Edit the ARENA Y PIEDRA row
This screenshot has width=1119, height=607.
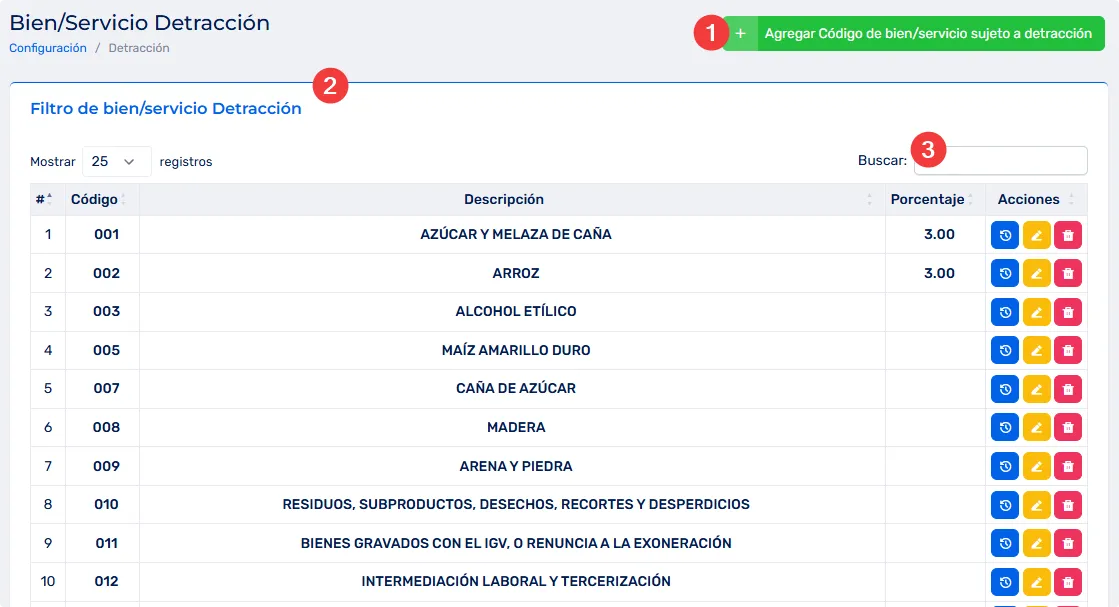[x=1036, y=466]
